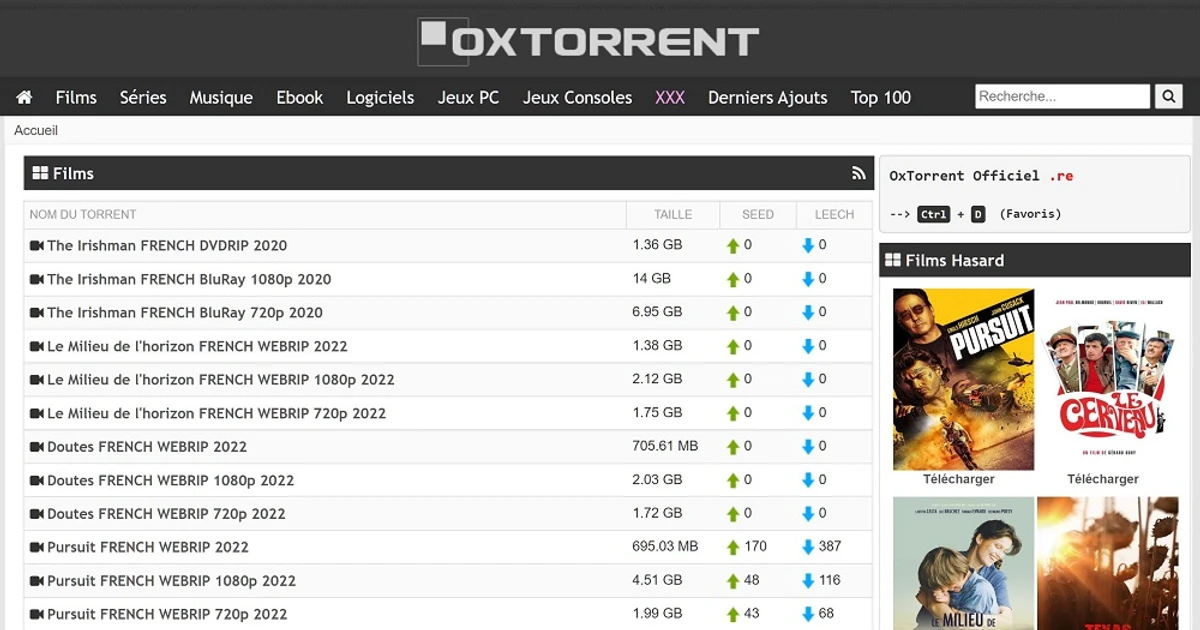Click the camera icon next to The Irishman DVDRIP

click(x=36, y=245)
